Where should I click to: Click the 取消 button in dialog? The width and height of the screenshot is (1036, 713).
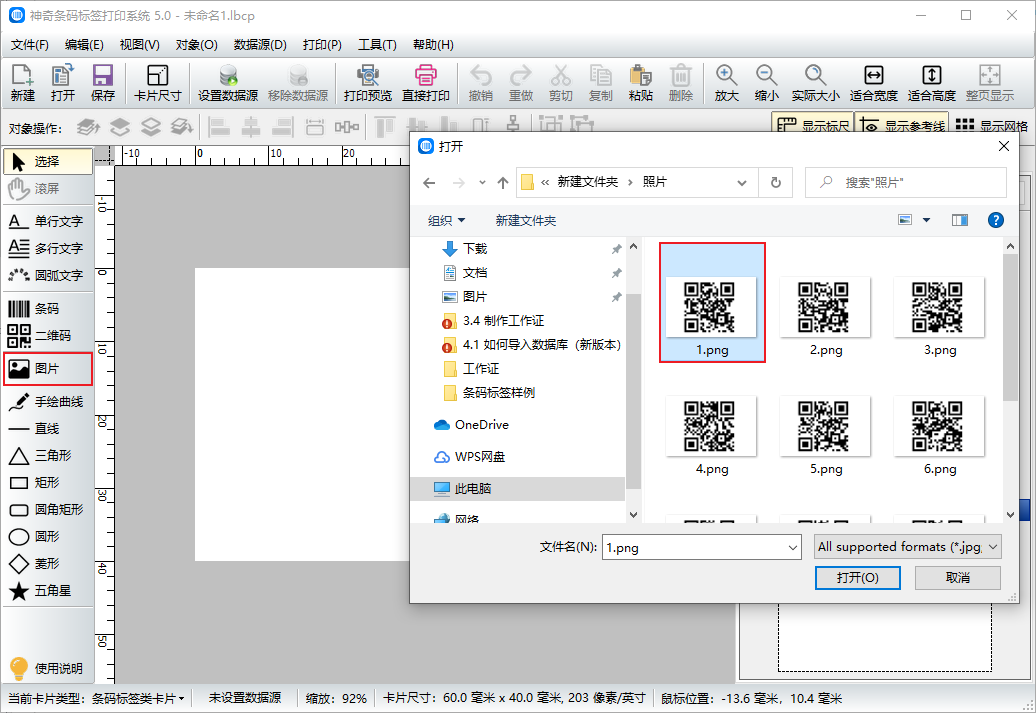957,578
